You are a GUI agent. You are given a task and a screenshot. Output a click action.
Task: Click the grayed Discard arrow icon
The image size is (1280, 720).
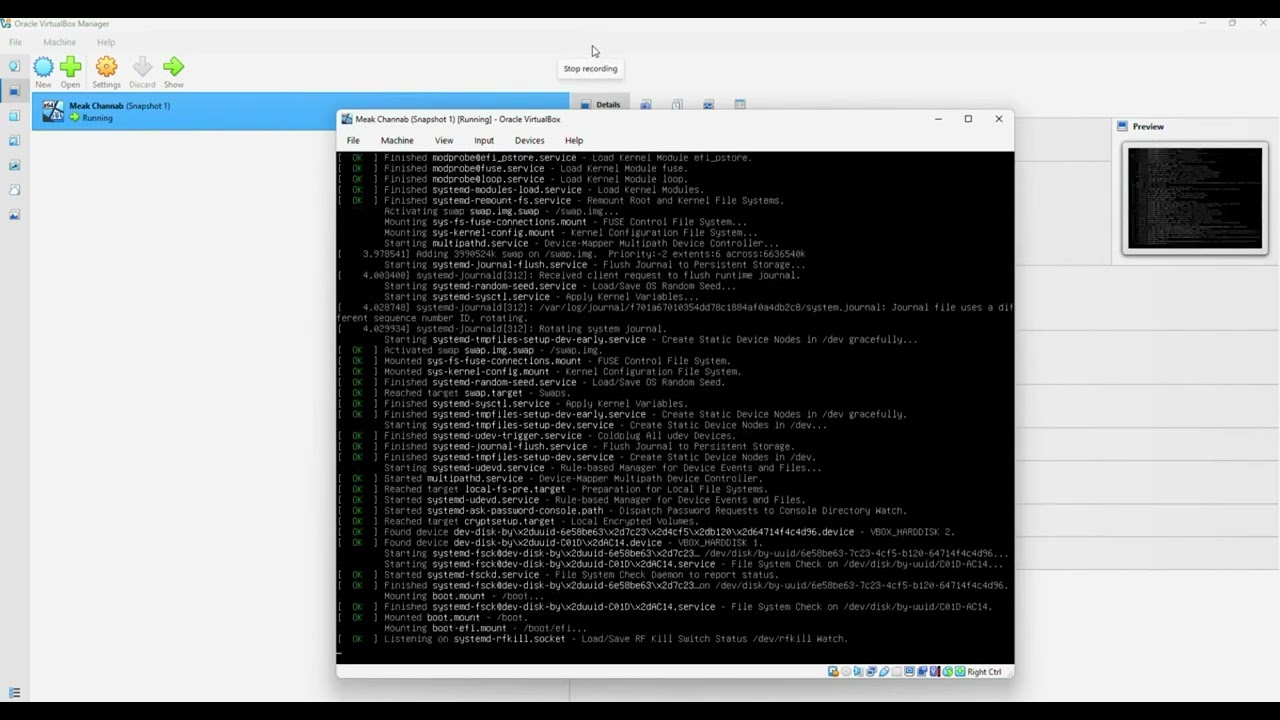[x=142, y=67]
